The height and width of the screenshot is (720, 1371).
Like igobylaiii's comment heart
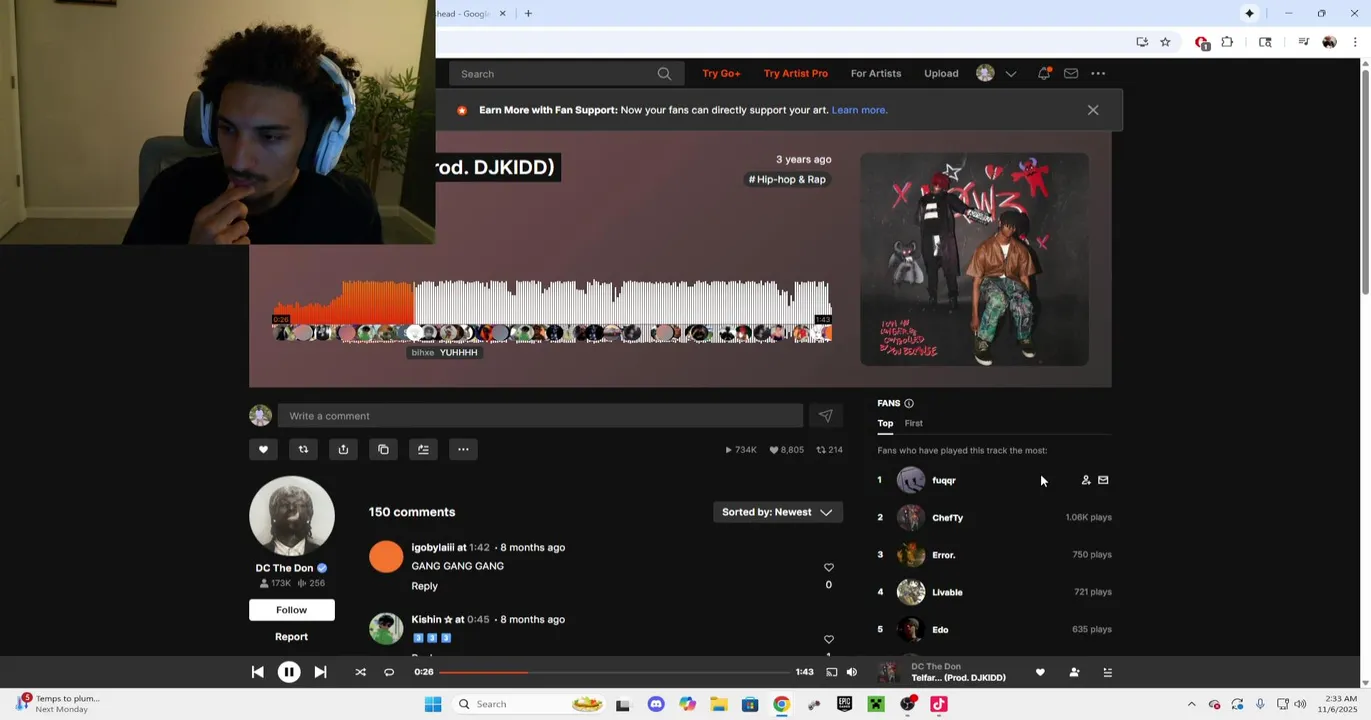(828, 567)
